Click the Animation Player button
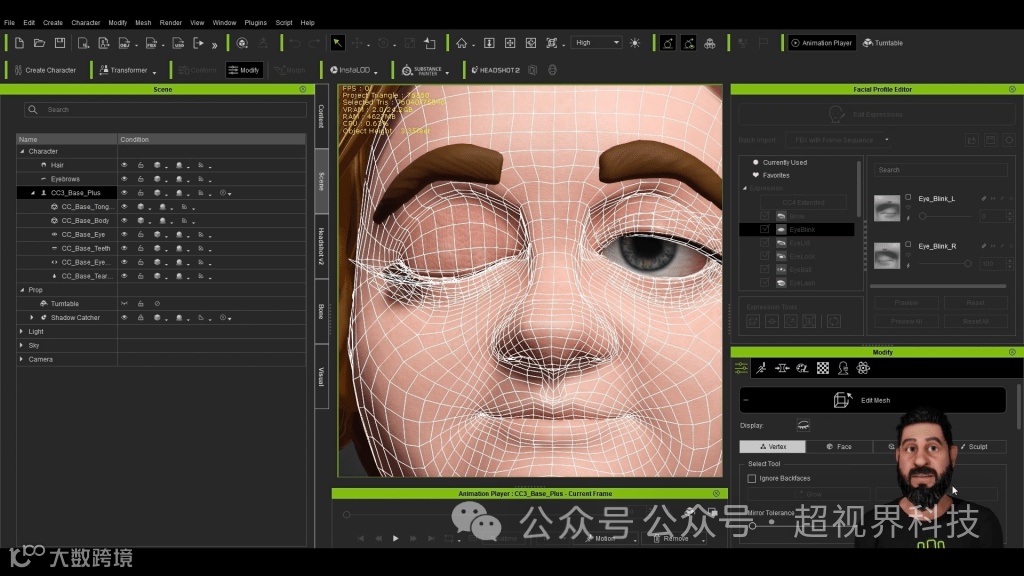 (x=821, y=43)
